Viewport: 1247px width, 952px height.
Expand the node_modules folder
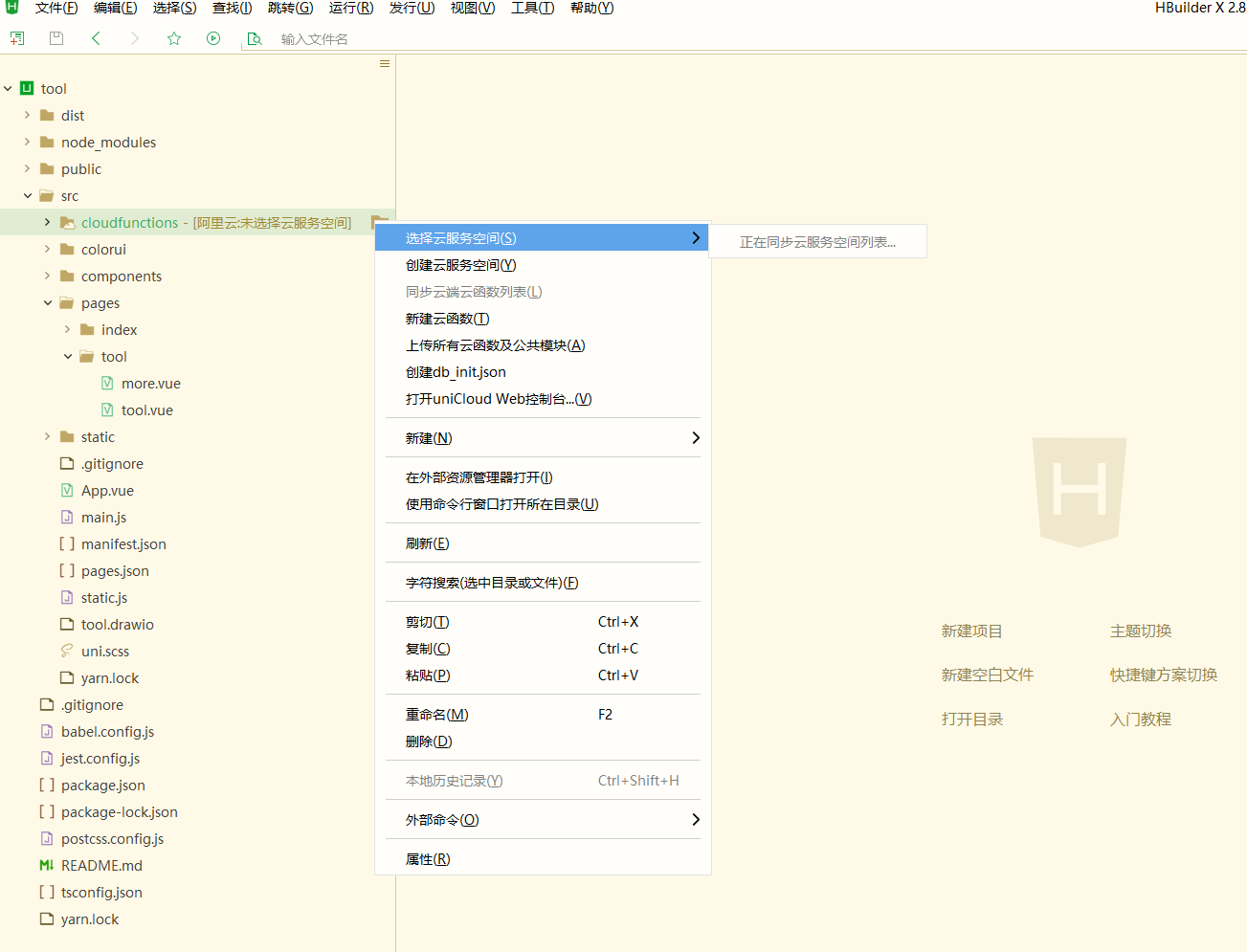tap(28, 142)
